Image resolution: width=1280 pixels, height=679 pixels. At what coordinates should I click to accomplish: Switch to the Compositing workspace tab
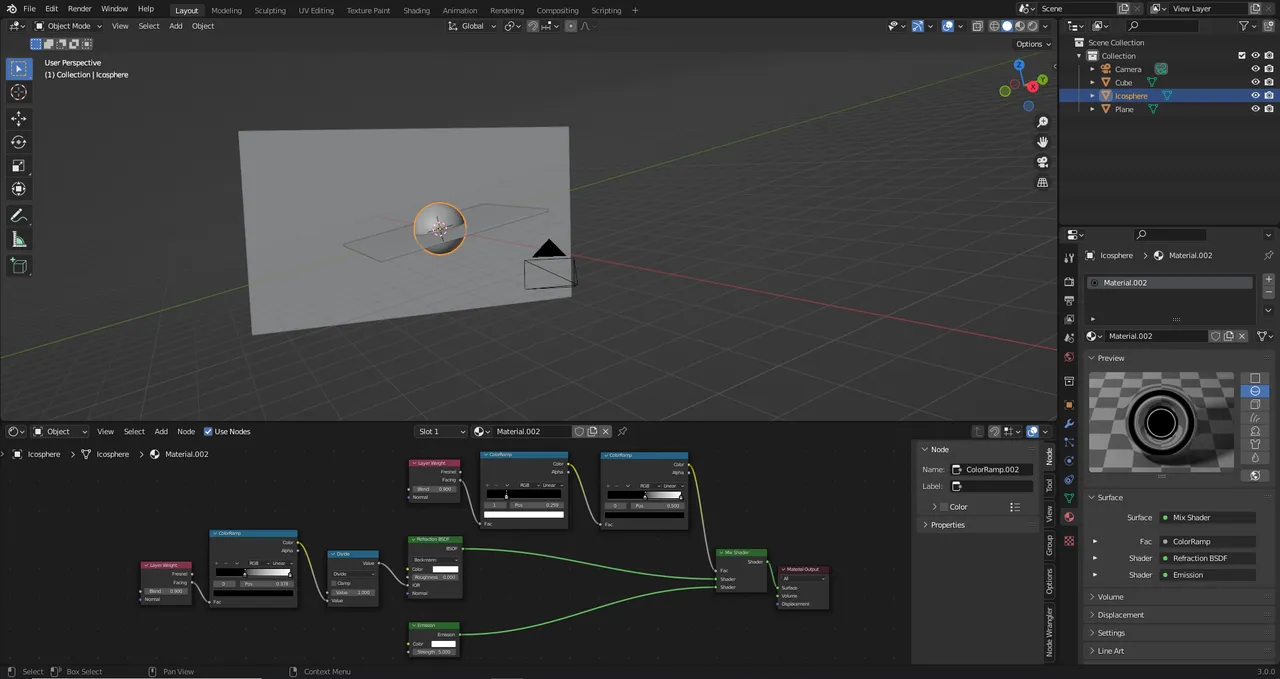click(x=557, y=10)
